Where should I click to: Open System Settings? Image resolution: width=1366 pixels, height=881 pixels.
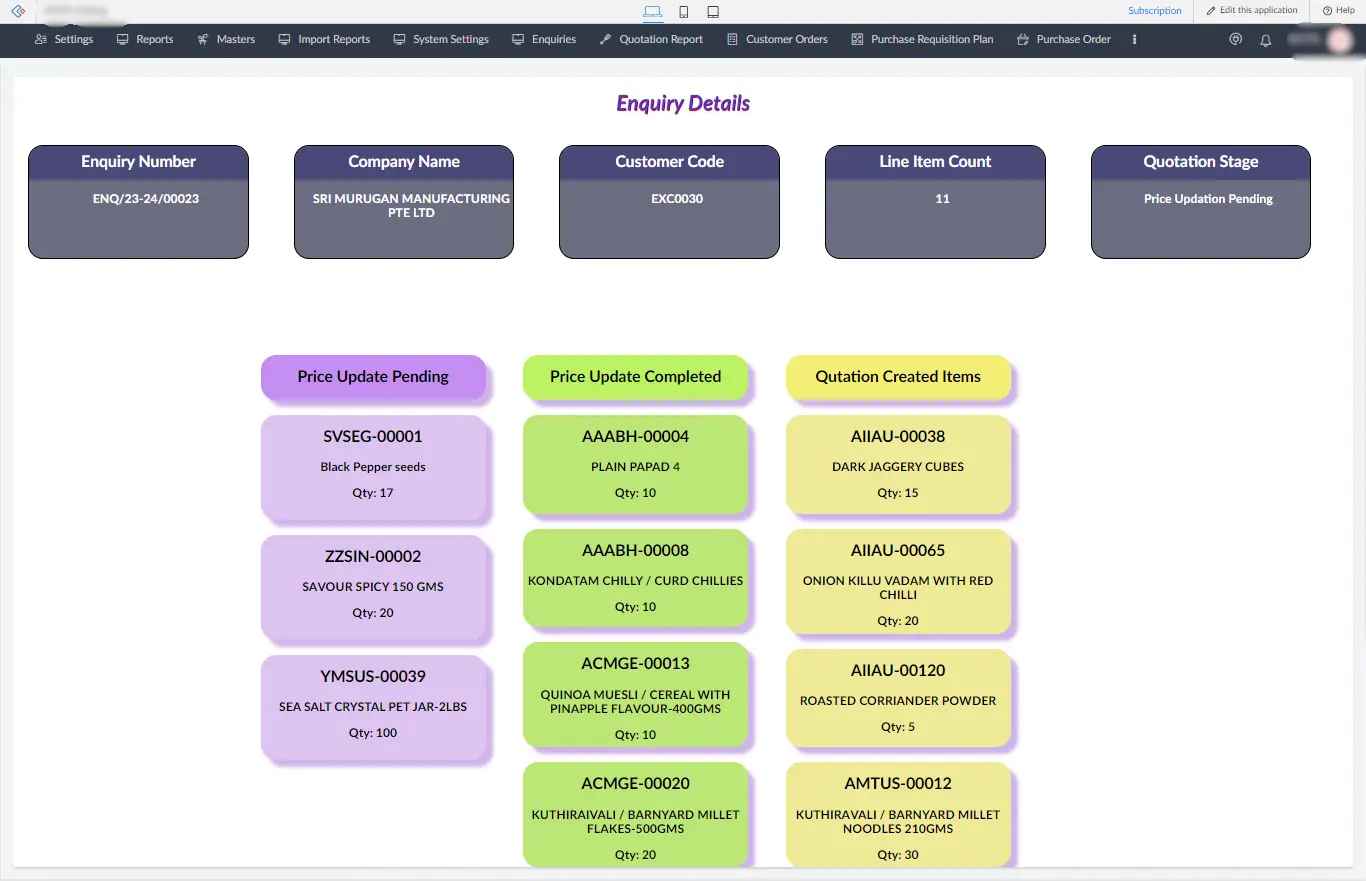click(441, 39)
